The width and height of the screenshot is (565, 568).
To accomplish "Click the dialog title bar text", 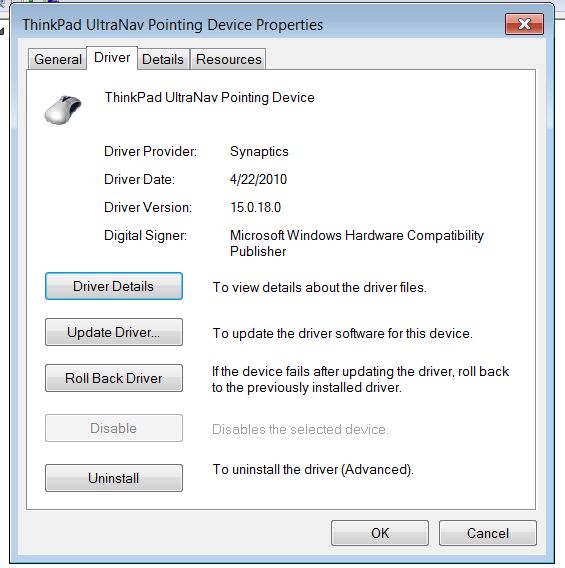I will point(172,25).
